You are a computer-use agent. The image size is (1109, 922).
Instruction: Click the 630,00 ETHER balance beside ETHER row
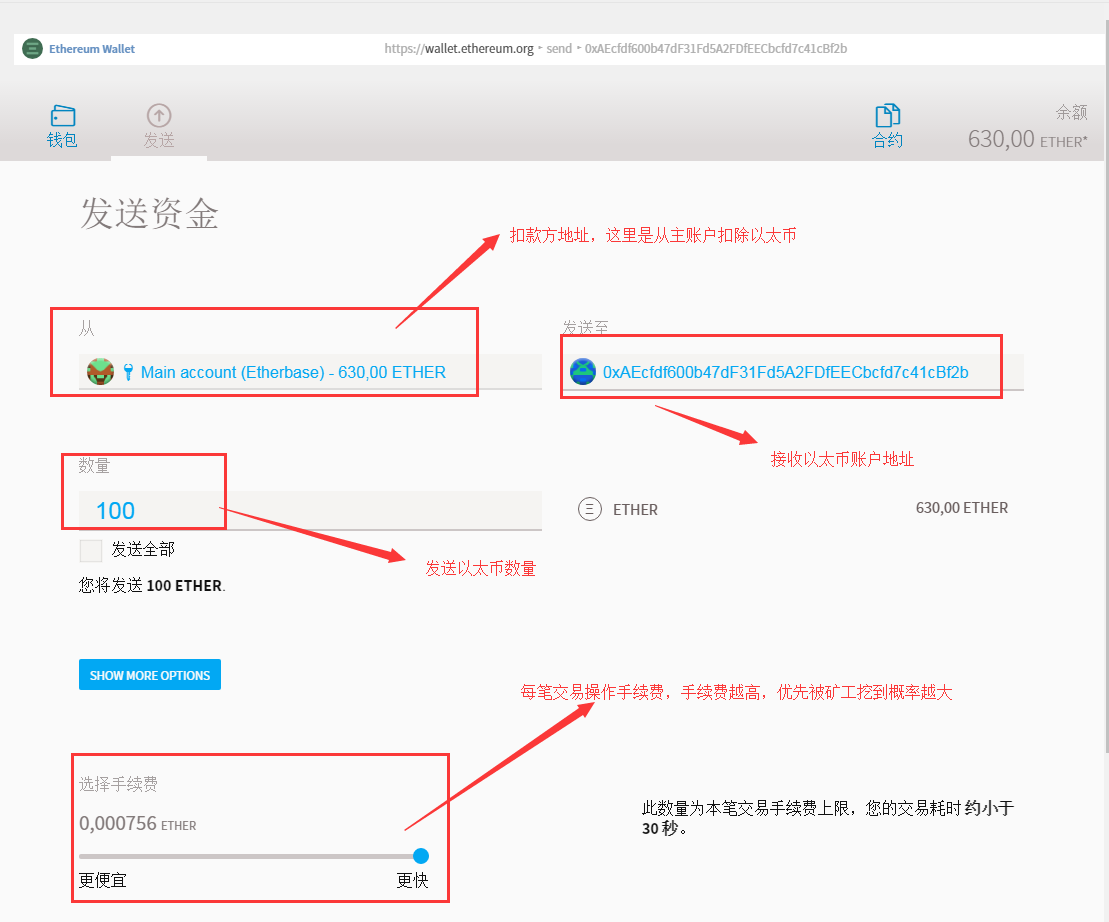[x=962, y=508]
